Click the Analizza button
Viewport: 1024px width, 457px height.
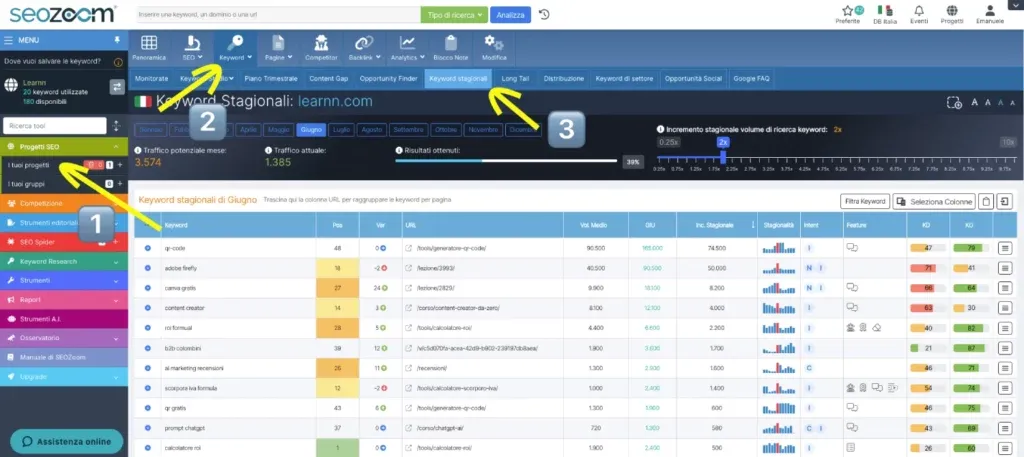coord(510,14)
